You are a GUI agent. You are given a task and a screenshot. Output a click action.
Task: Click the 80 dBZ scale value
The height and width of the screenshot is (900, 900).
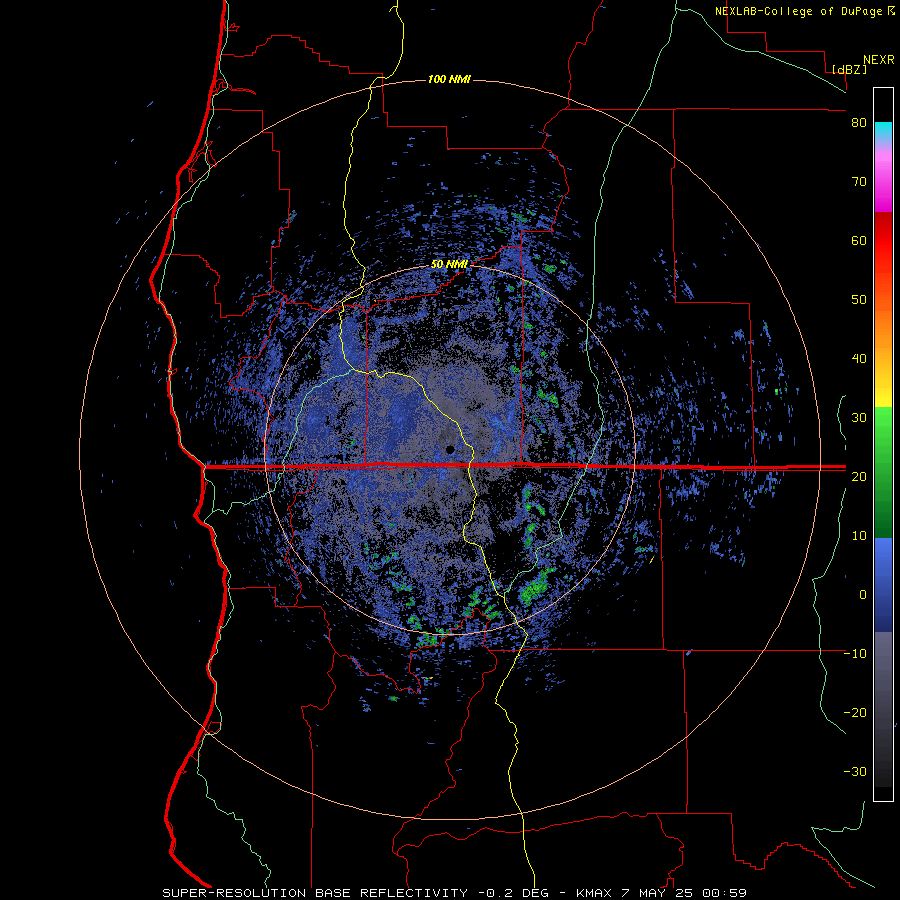coord(859,123)
